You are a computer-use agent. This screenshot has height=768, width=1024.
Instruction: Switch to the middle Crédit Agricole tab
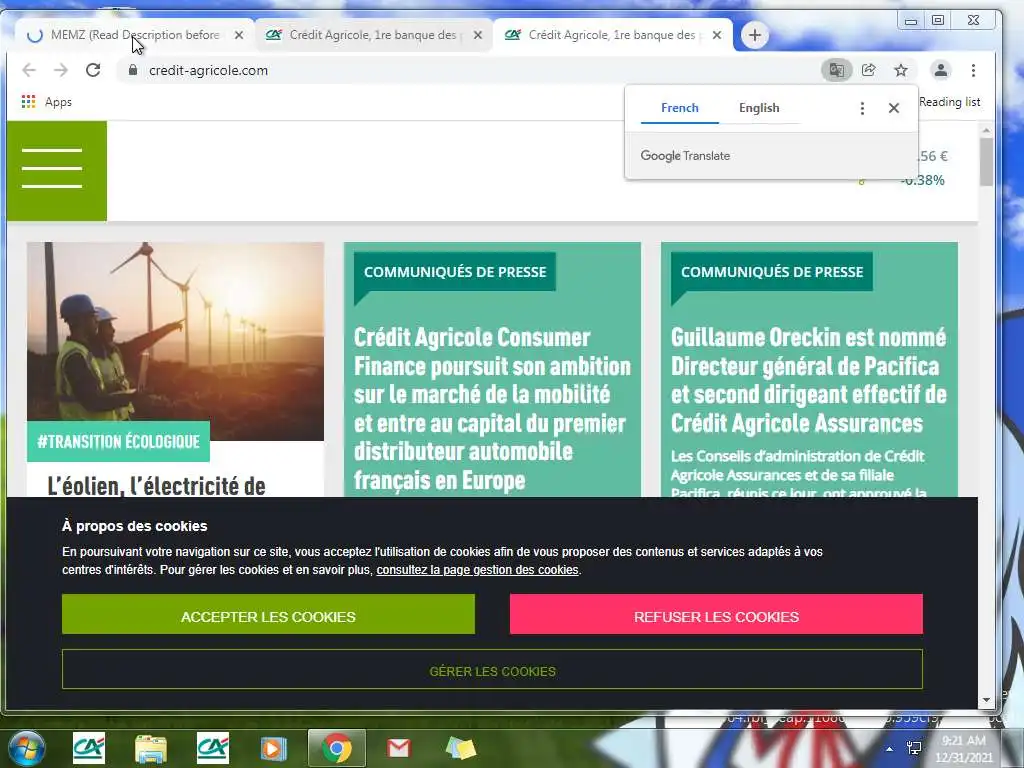pos(372,35)
